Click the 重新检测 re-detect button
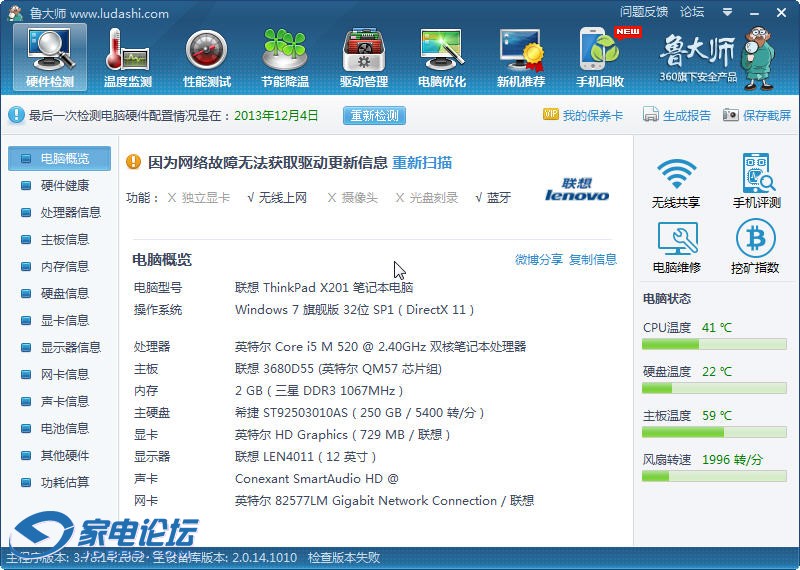The image size is (800, 570). point(374,115)
